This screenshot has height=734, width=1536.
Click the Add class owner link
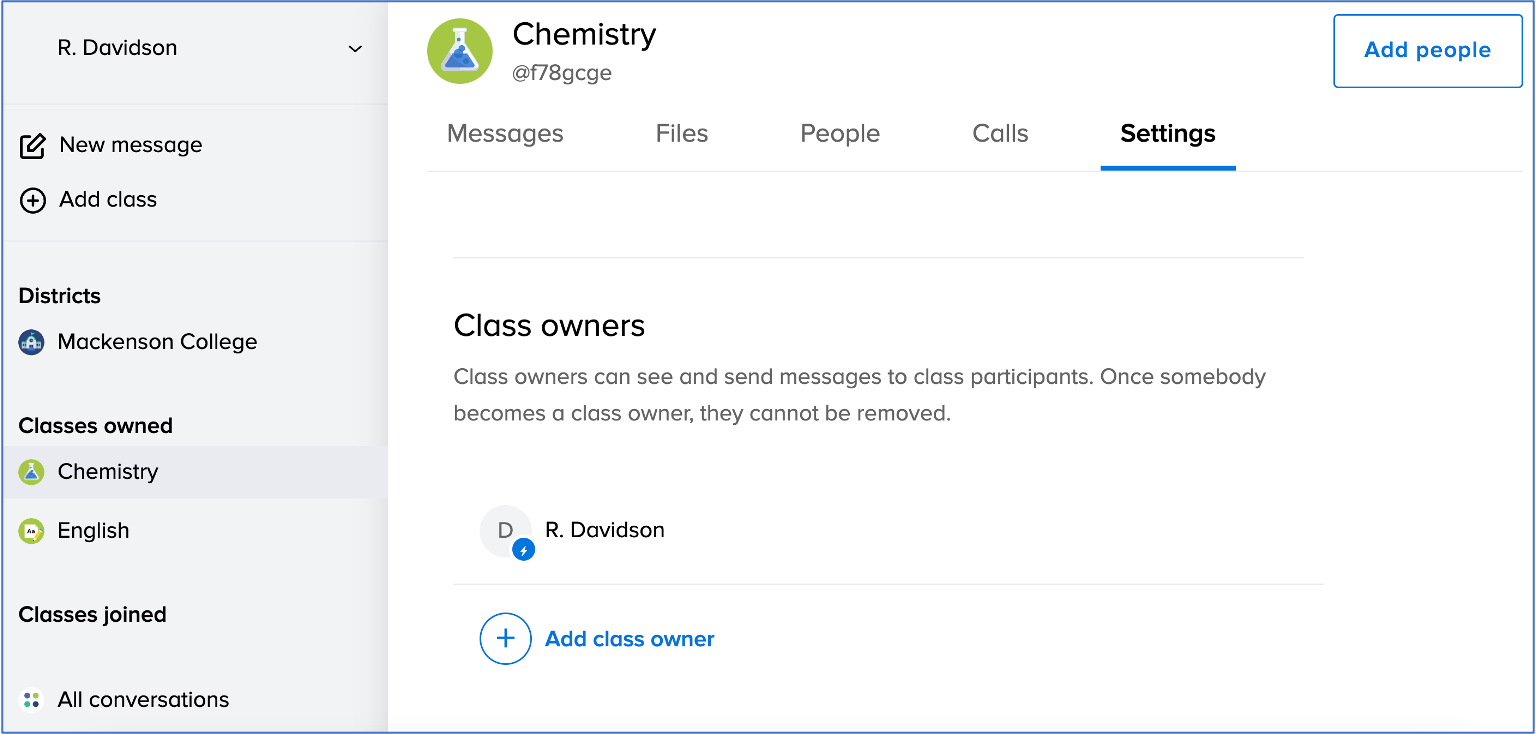click(x=629, y=640)
